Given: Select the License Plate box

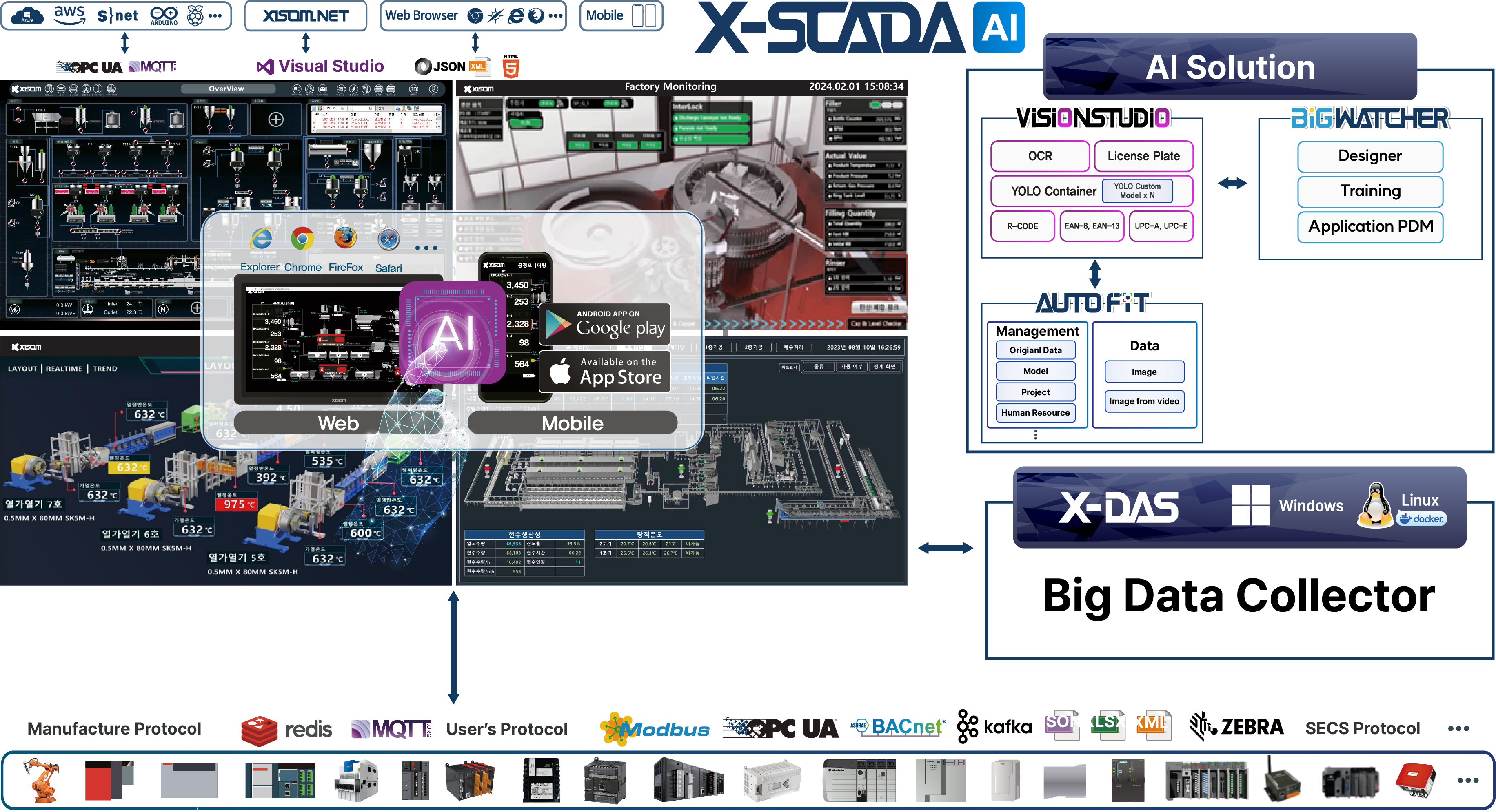Looking at the screenshot, I should click(1143, 156).
